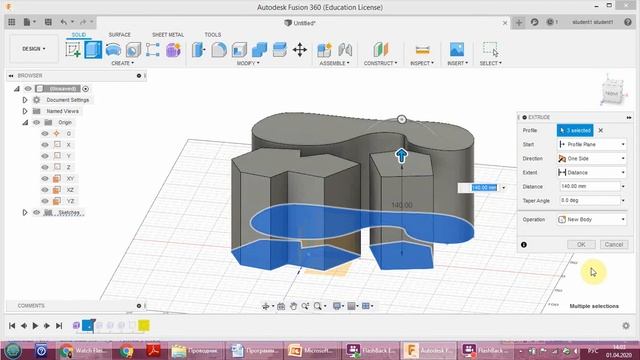Screen dimensions: 640x360
Task: Open the Assemble menu
Action: click(x=334, y=63)
